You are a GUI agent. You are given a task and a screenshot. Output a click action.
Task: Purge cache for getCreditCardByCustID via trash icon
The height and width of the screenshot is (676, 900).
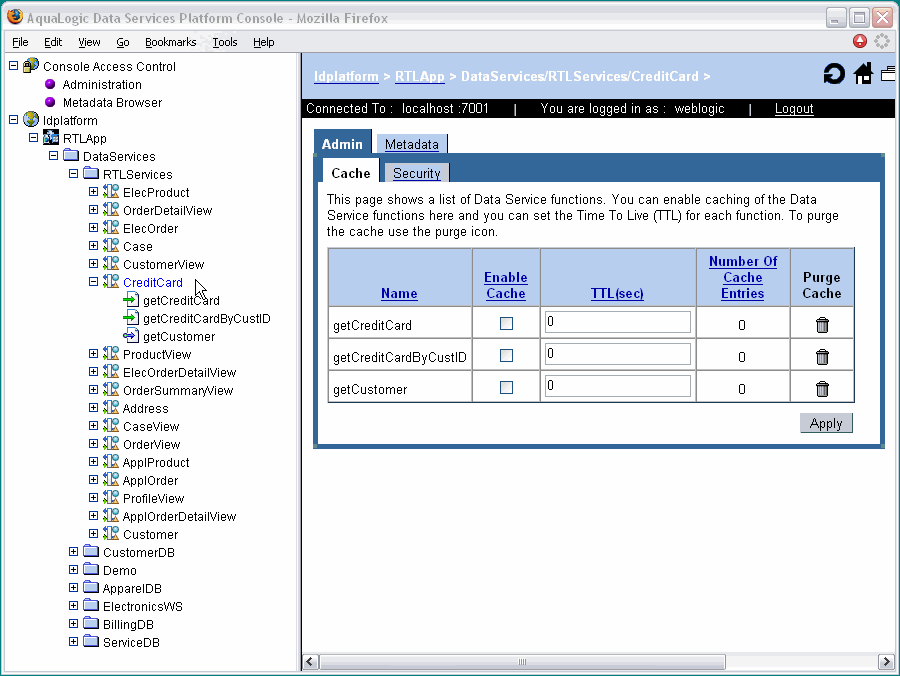pos(822,357)
